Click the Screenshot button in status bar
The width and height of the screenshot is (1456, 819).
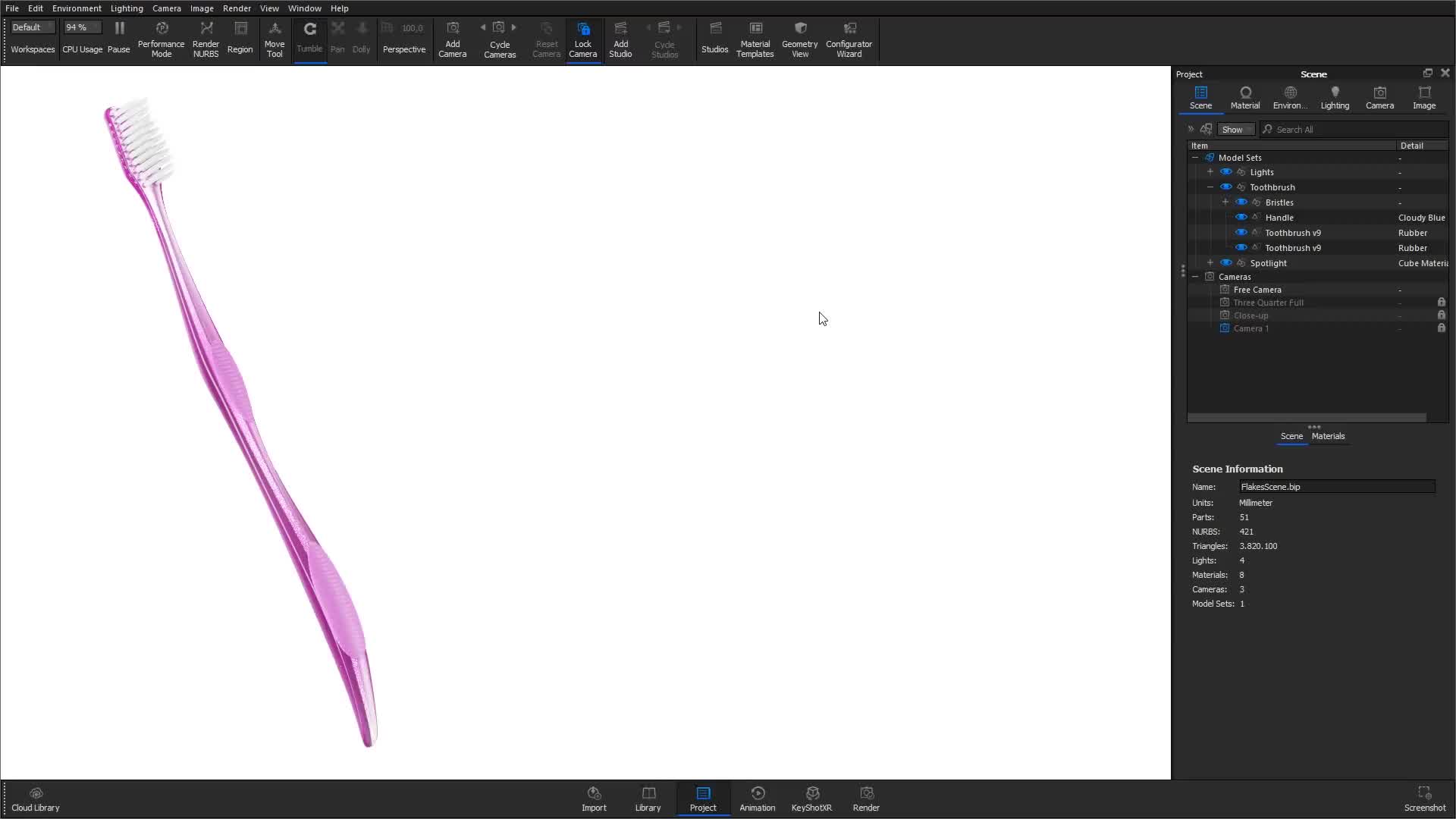(x=1424, y=799)
